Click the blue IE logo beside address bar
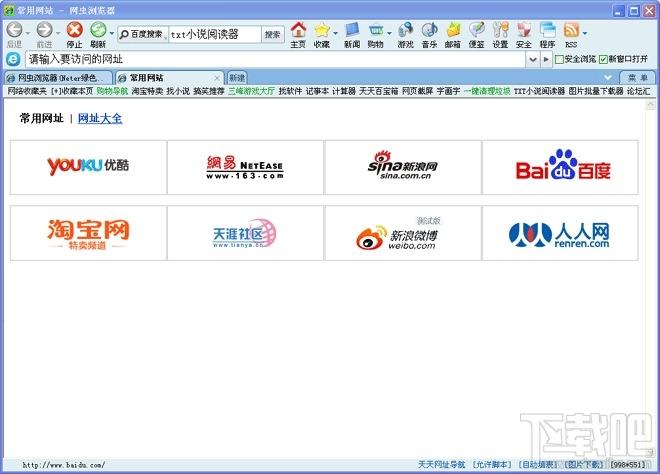The height and width of the screenshot is (474, 660). 13,59
